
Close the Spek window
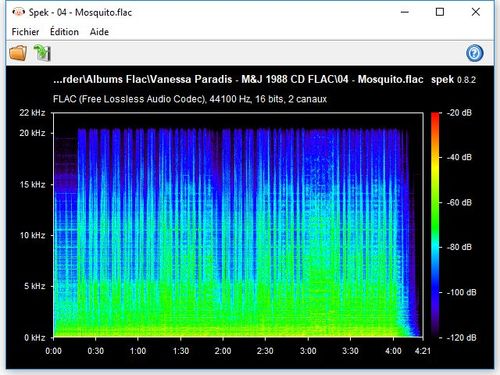point(476,12)
